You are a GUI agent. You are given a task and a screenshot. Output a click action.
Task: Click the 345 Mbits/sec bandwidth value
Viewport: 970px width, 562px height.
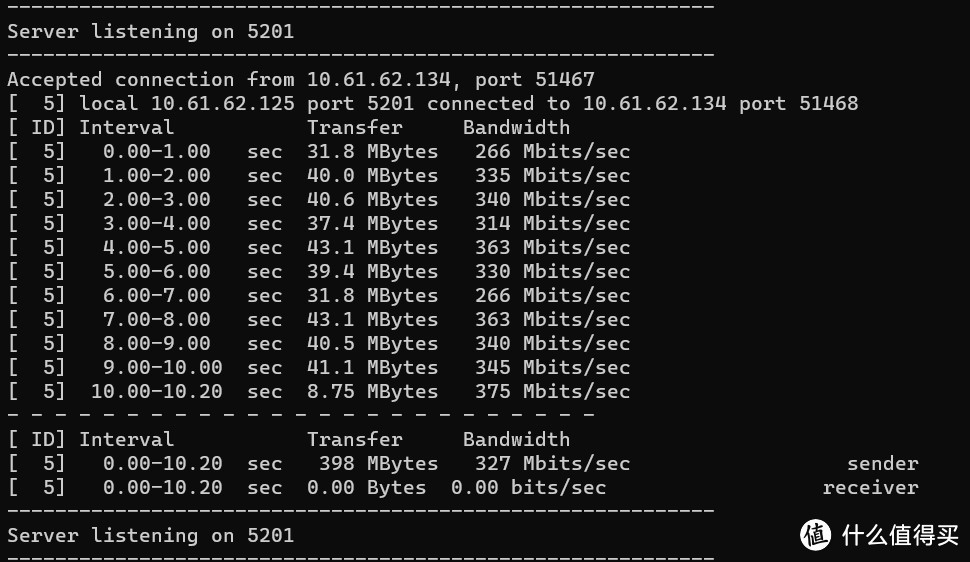click(552, 368)
